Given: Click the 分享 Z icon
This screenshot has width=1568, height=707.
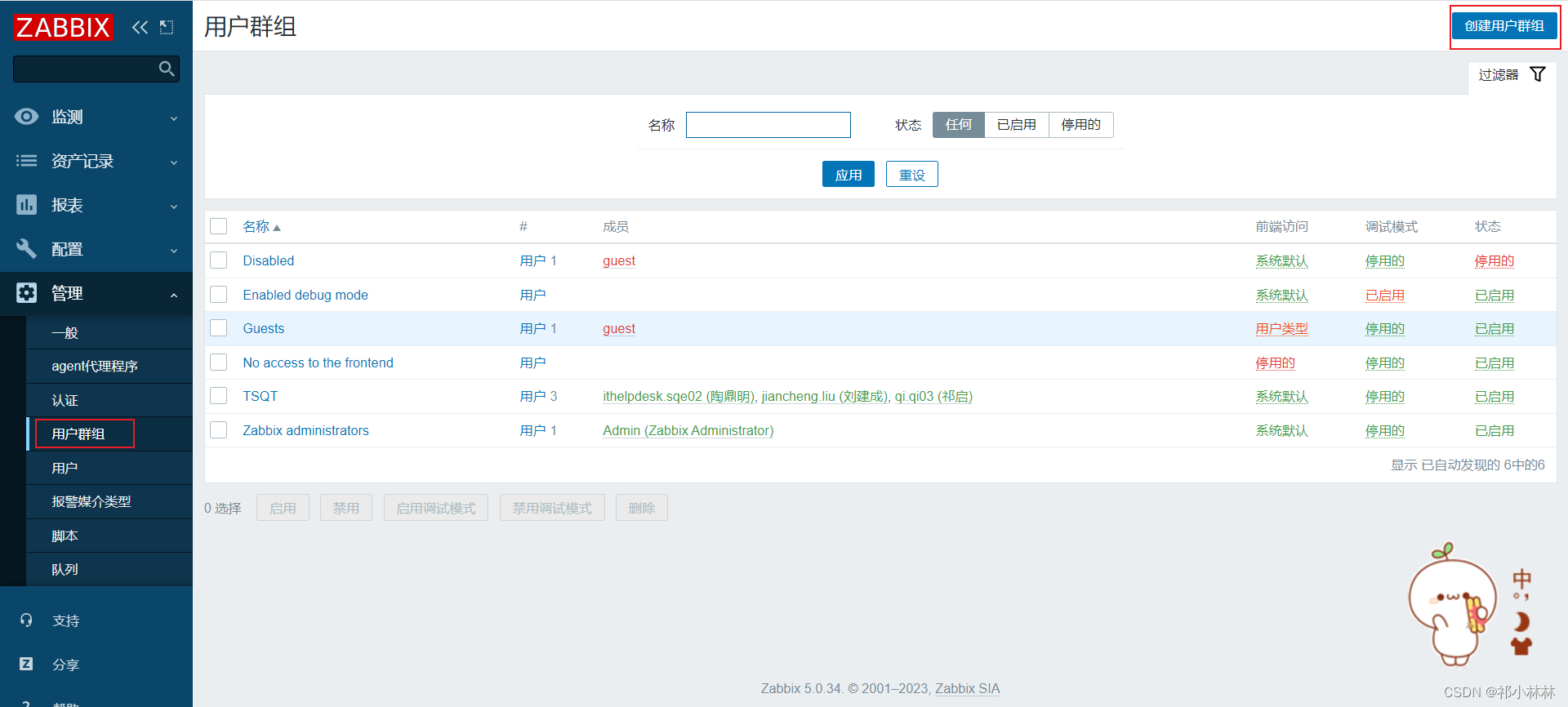Looking at the screenshot, I should (x=26, y=664).
